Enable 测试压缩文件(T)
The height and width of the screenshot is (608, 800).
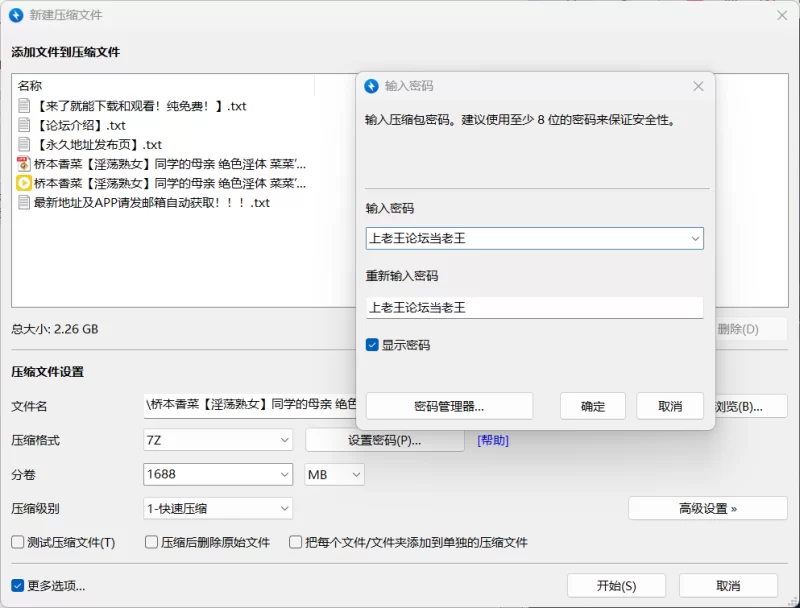pos(17,540)
